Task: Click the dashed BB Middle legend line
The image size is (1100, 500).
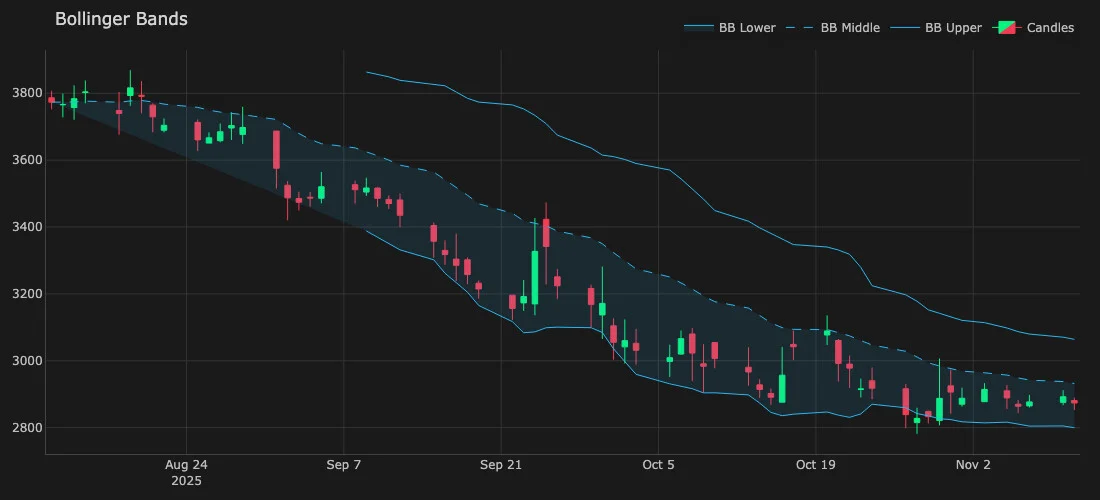Action: click(x=799, y=28)
